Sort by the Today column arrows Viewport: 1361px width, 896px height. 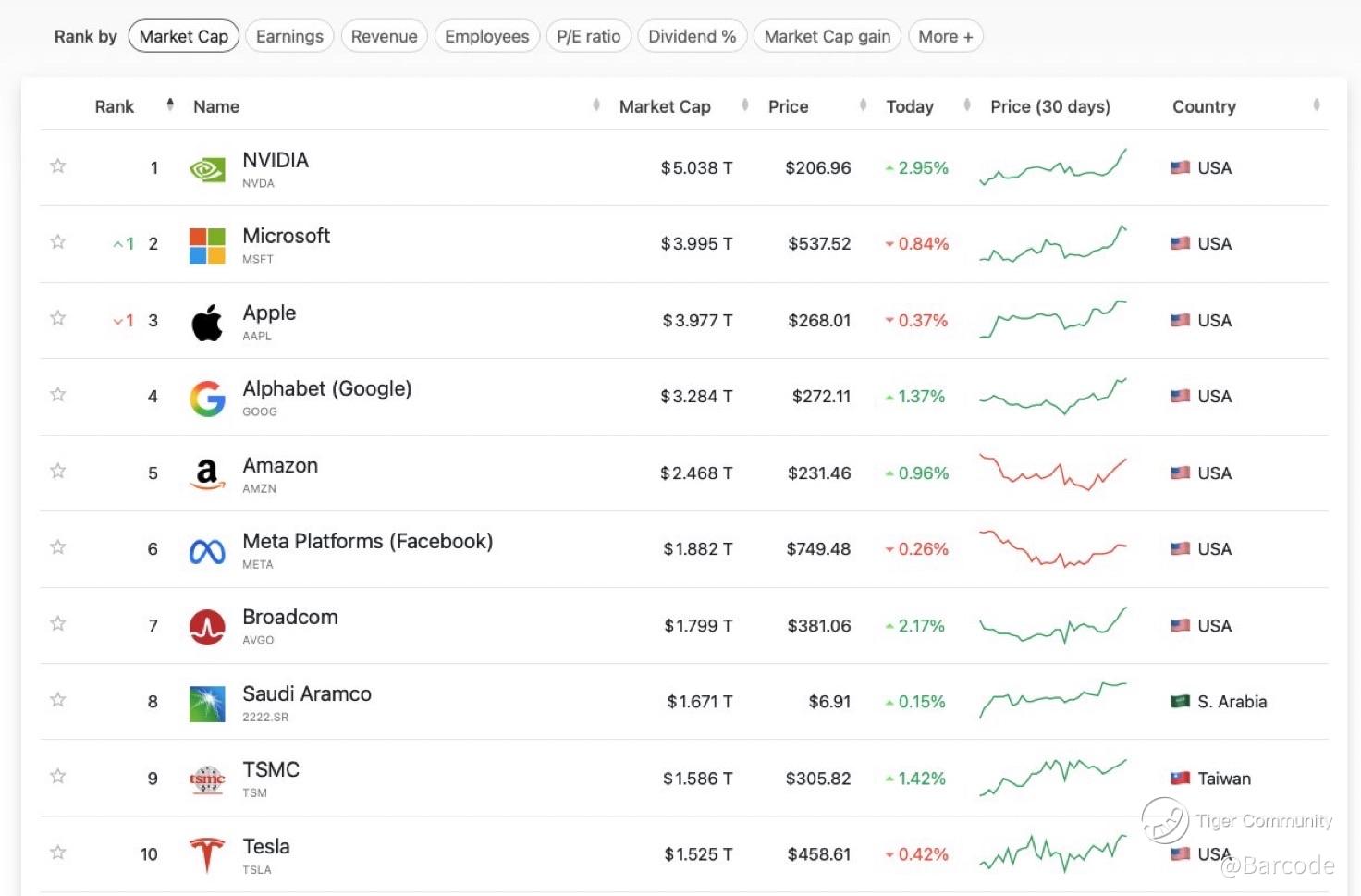tap(967, 105)
